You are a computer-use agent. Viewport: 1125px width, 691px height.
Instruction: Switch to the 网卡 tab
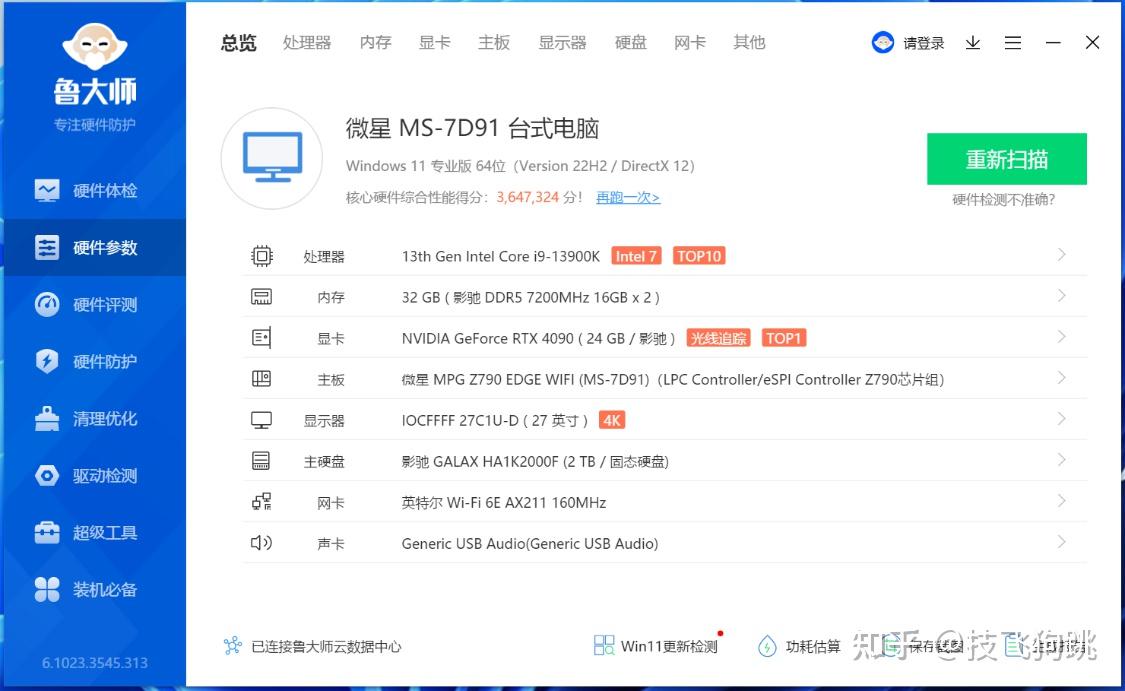(689, 42)
